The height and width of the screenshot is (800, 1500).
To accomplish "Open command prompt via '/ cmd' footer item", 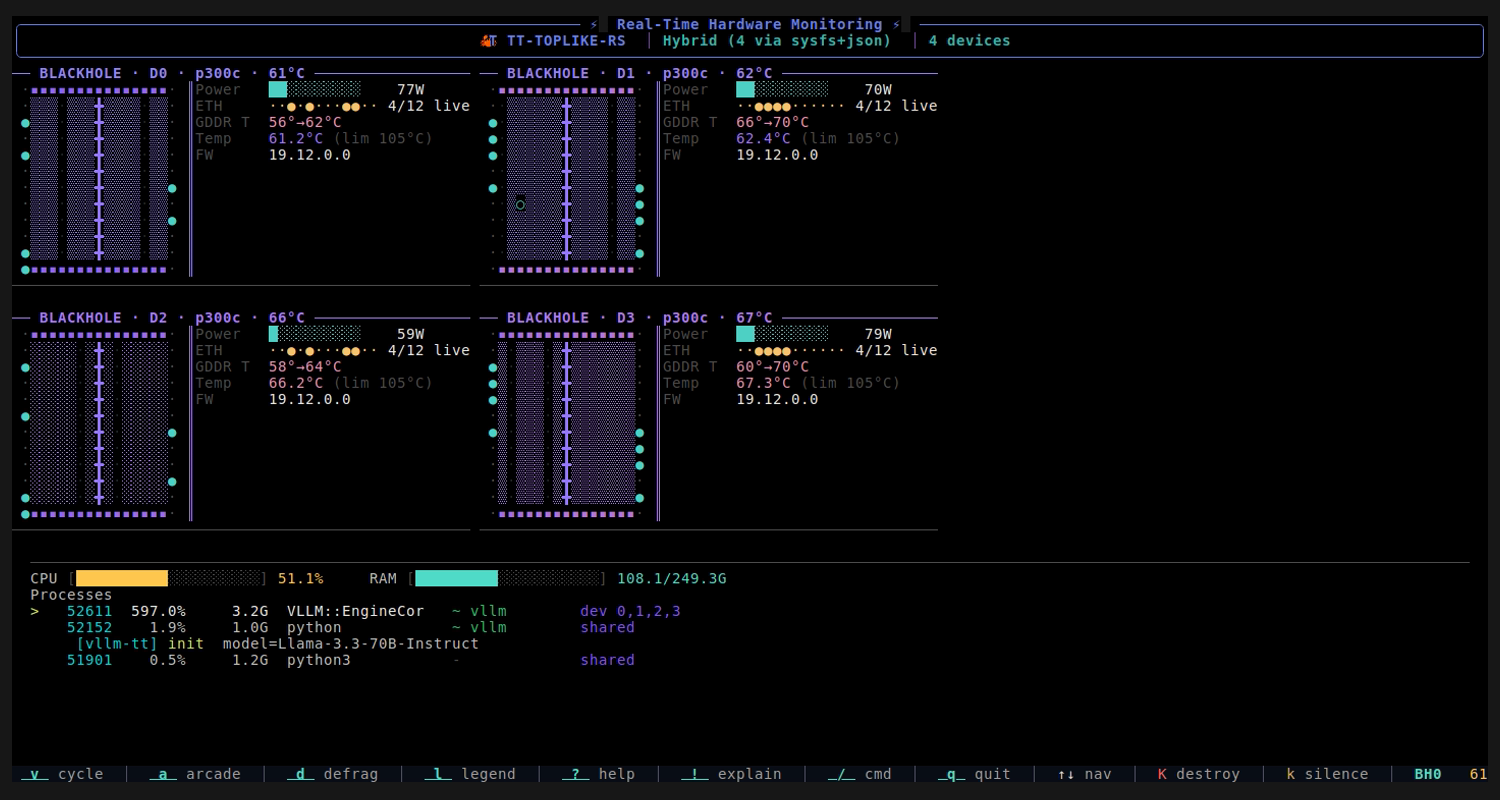I will (x=859, y=774).
